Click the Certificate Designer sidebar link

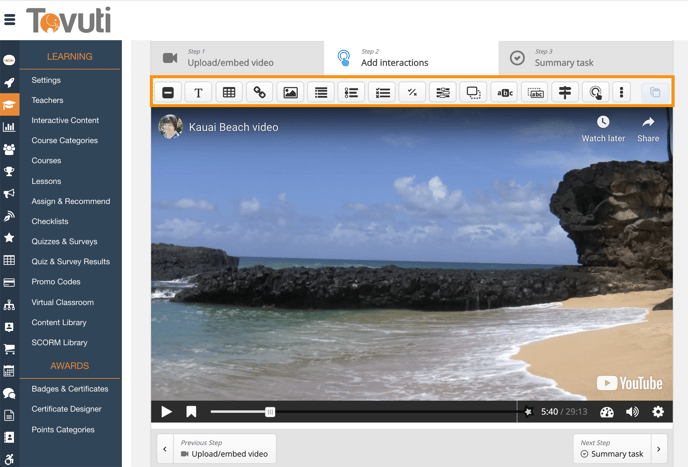(66, 409)
